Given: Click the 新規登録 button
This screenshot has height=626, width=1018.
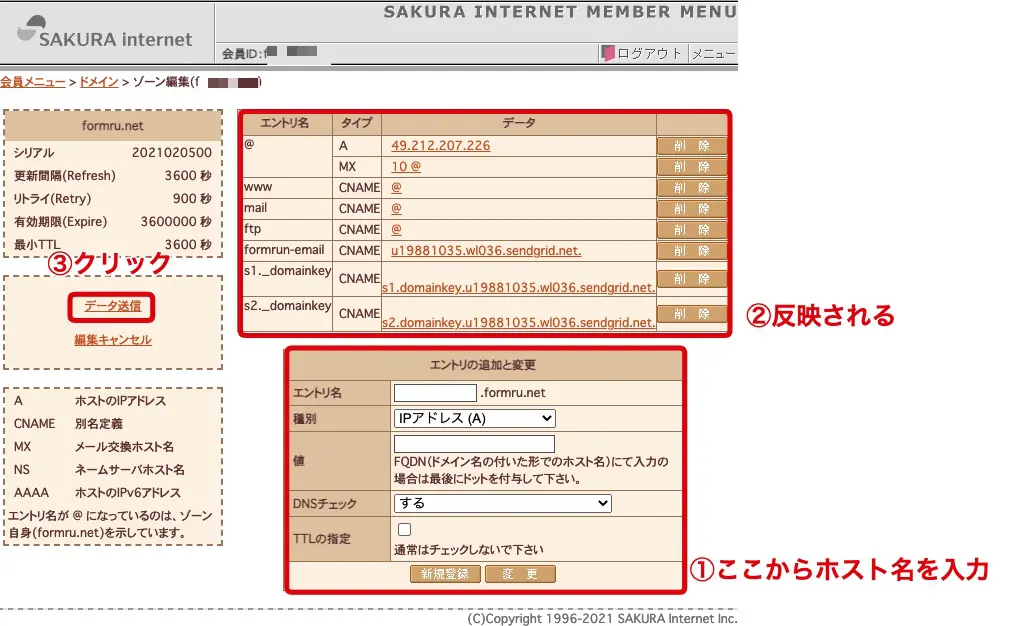Looking at the screenshot, I should click(445, 574).
